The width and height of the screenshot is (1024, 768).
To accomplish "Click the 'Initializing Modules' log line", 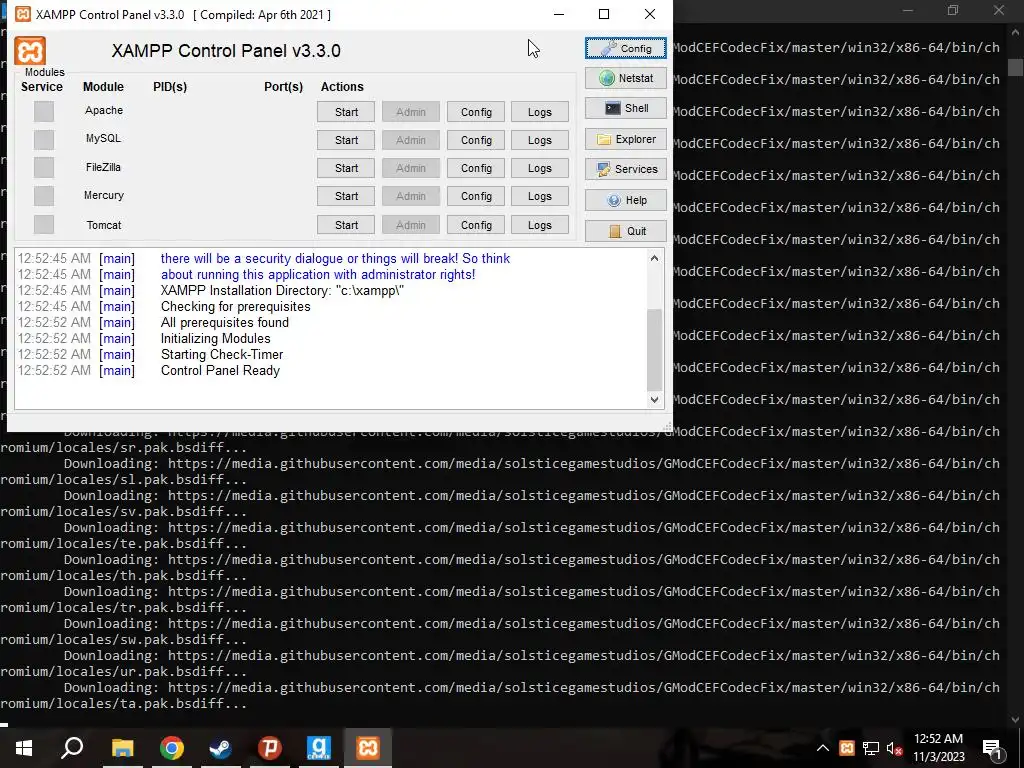I will pos(216,338).
